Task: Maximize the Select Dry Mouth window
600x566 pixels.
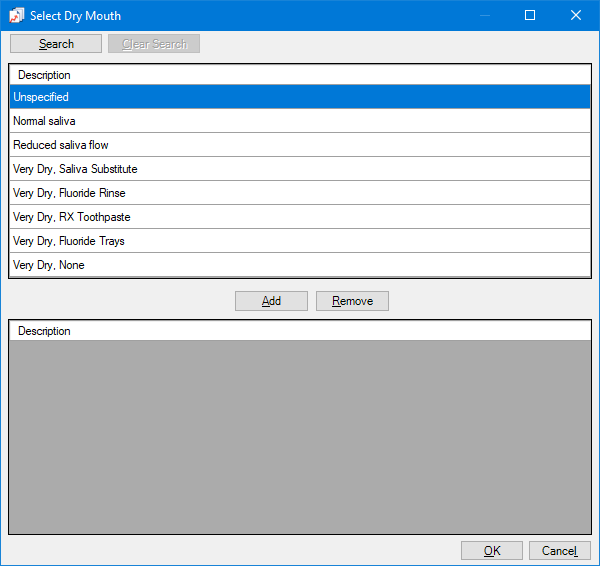Action: click(530, 15)
